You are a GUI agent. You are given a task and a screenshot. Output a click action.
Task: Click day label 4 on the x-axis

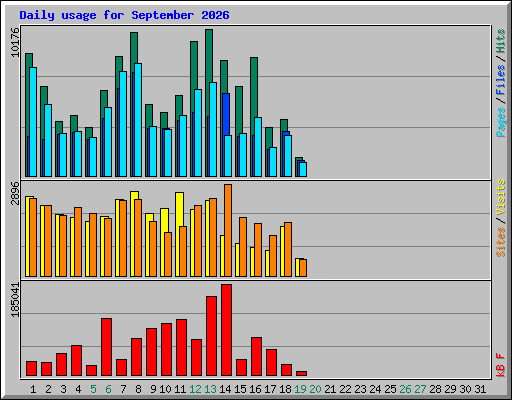tap(78, 389)
